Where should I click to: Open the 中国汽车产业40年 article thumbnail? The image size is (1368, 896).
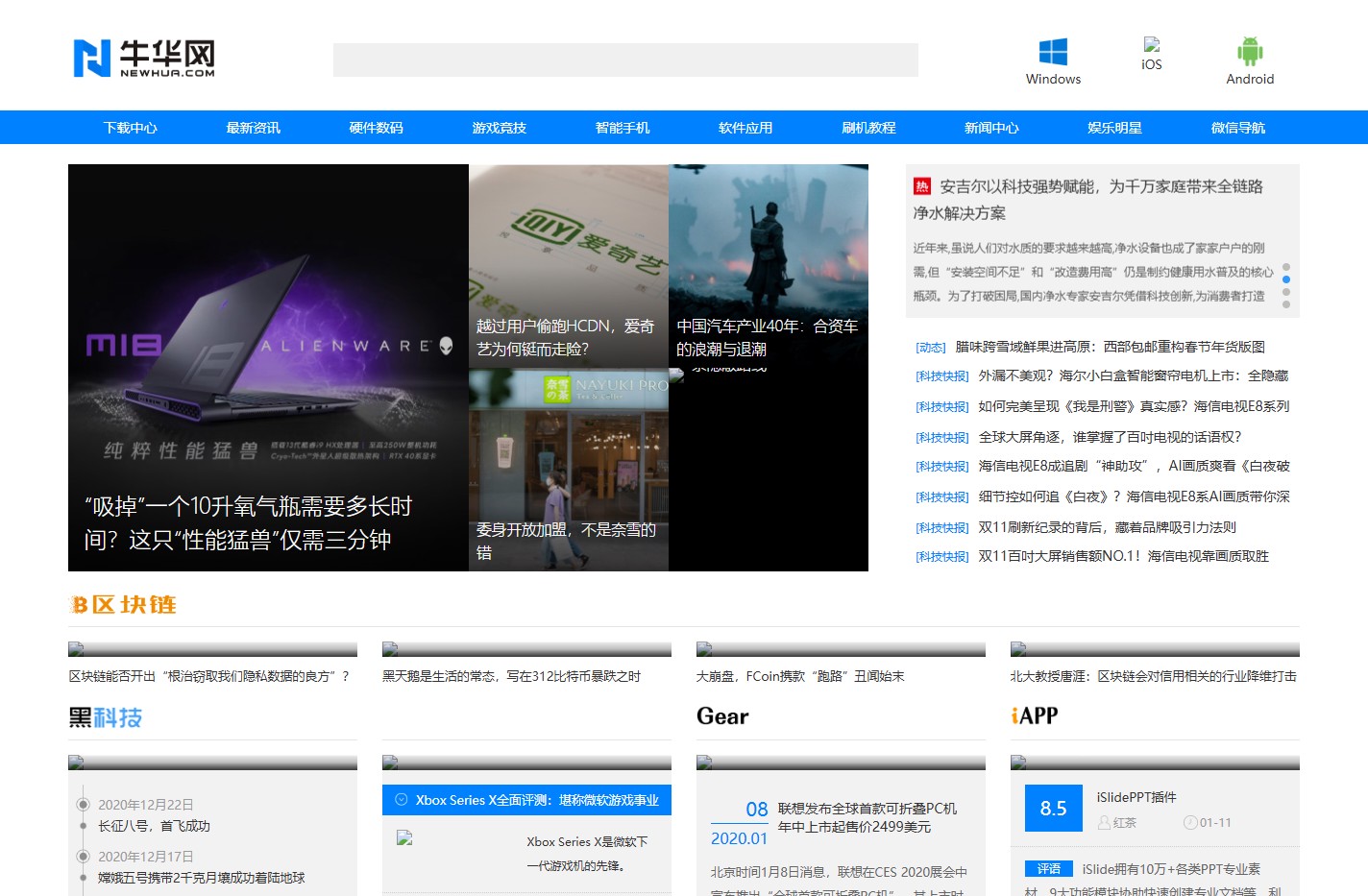coord(769,266)
